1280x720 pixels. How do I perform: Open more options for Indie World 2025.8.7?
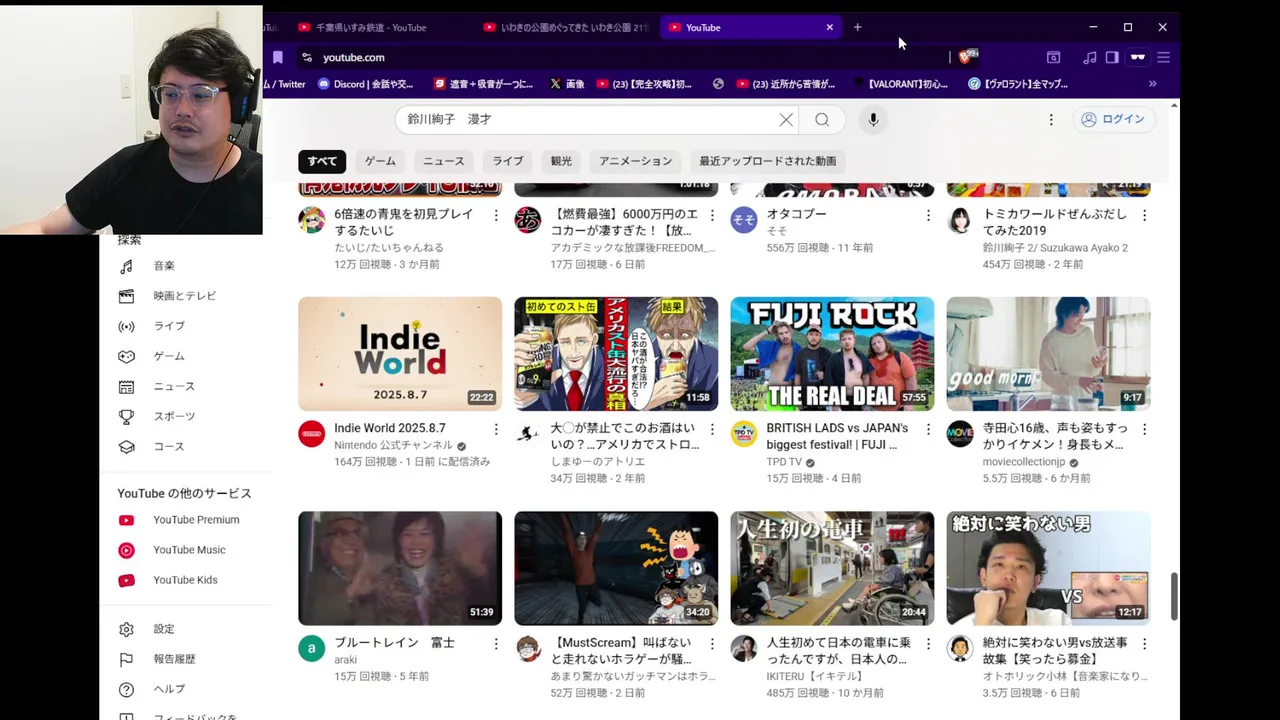pos(496,429)
